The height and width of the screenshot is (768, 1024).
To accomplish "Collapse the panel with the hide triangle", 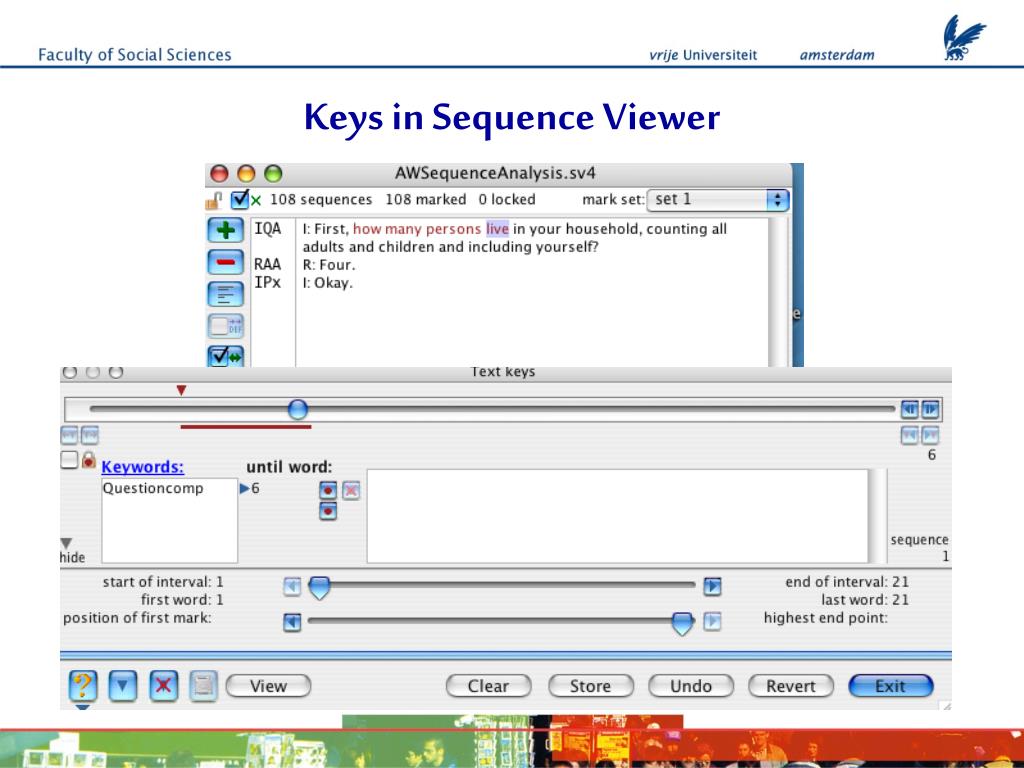I will click(x=67, y=543).
